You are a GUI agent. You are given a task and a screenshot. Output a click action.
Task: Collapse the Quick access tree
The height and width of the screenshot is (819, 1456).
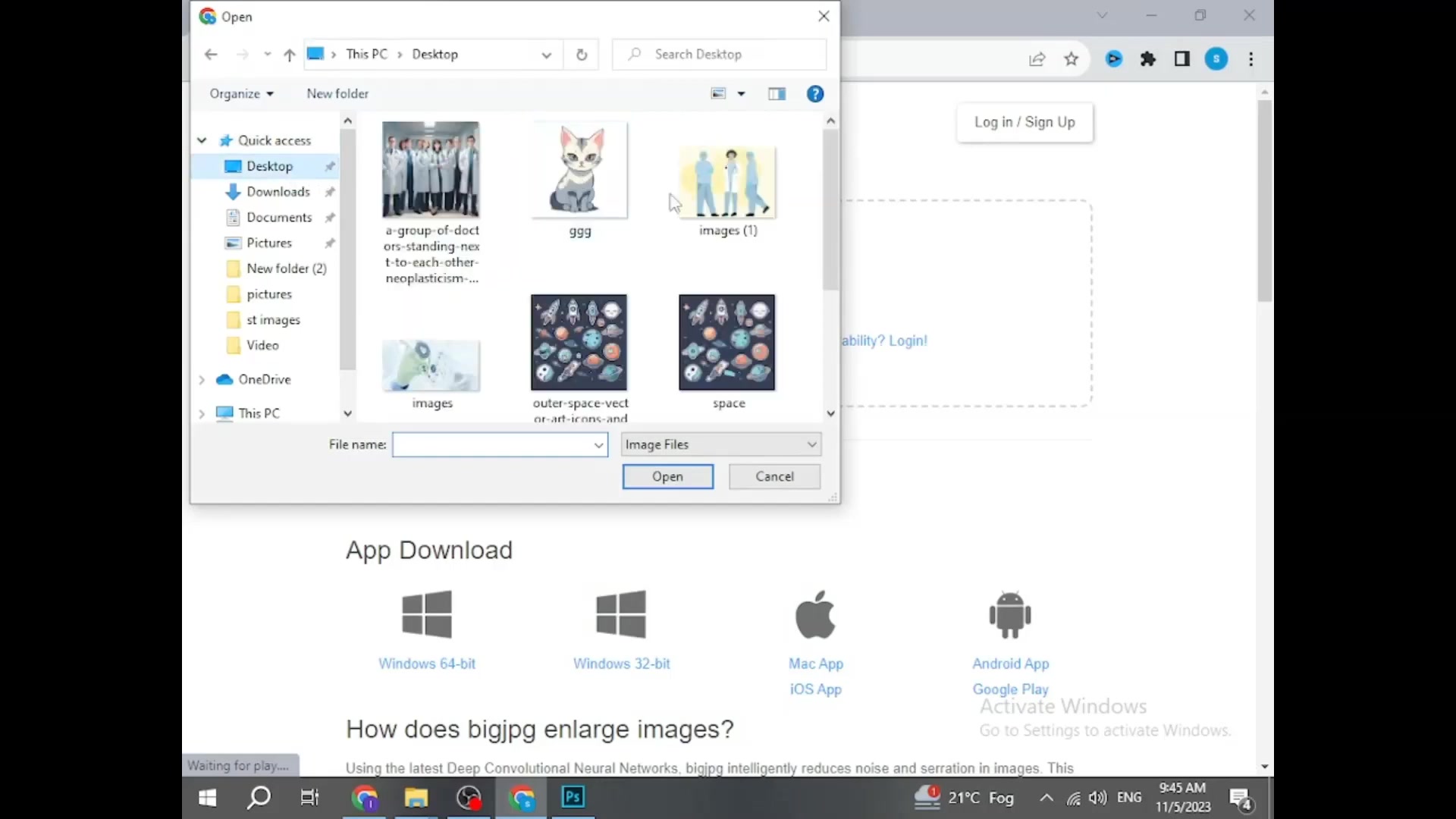pyautogui.click(x=202, y=140)
